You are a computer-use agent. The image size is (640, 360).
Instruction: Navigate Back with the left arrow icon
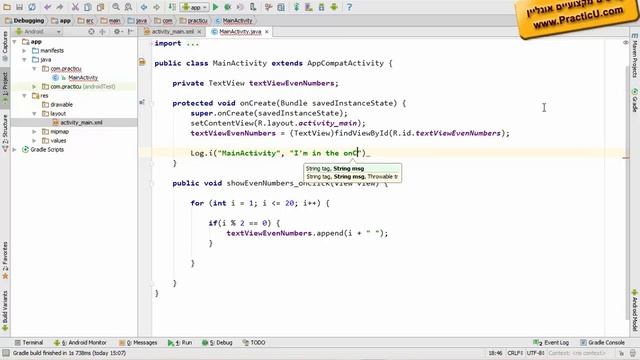click(x=144, y=7)
